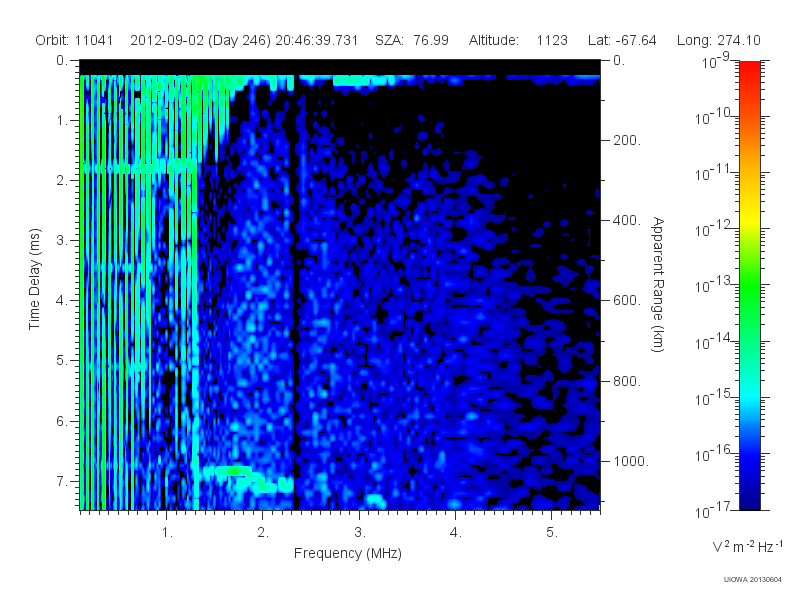Click the Apparent Range (km) axis label

658,285
